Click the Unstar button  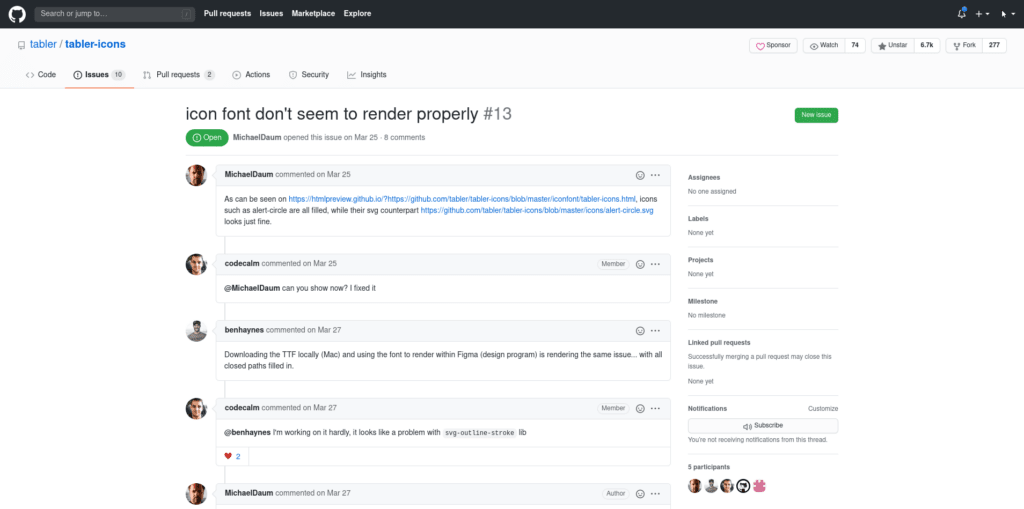pyautogui.click(x=893, y=46)
